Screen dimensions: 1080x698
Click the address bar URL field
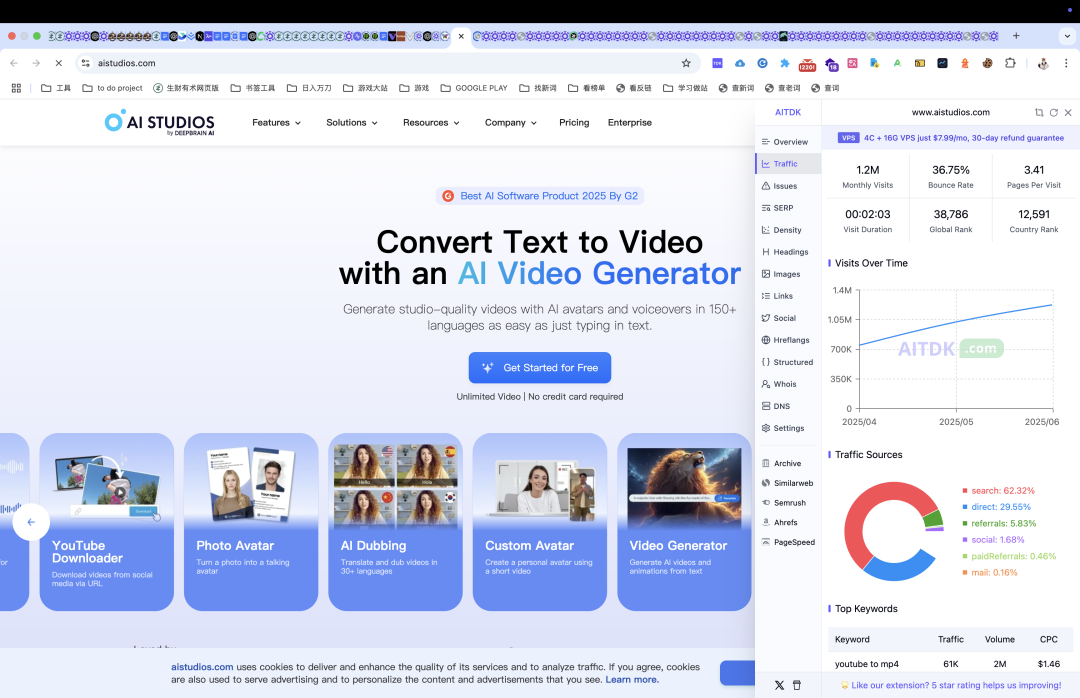pyautogui.click(x=386, y=63)
